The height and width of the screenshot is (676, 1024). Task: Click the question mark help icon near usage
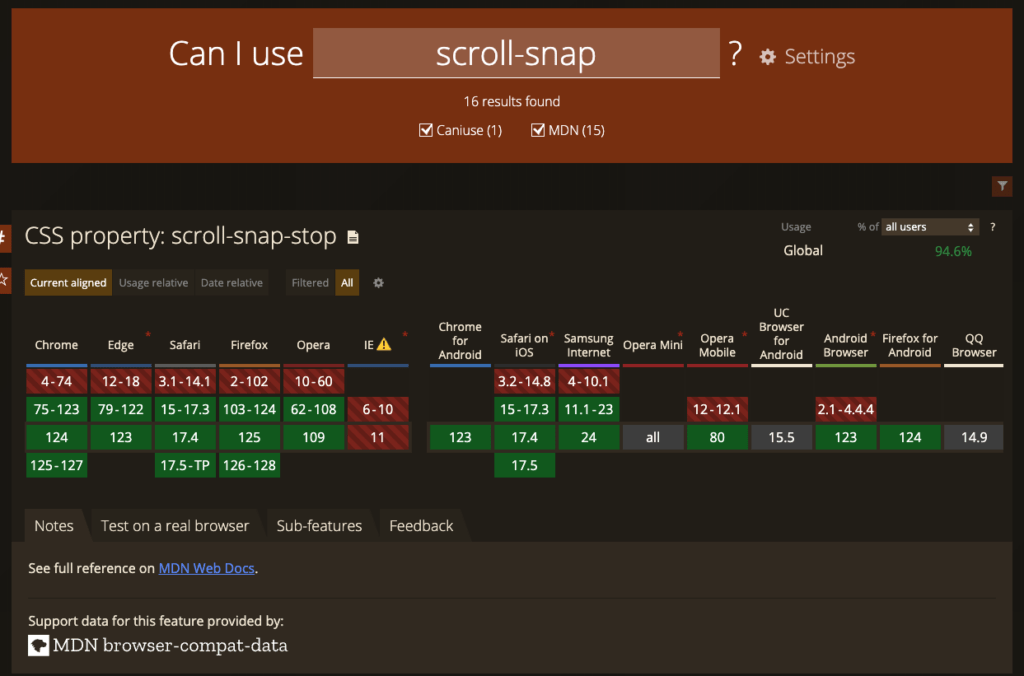pos(991,227)
